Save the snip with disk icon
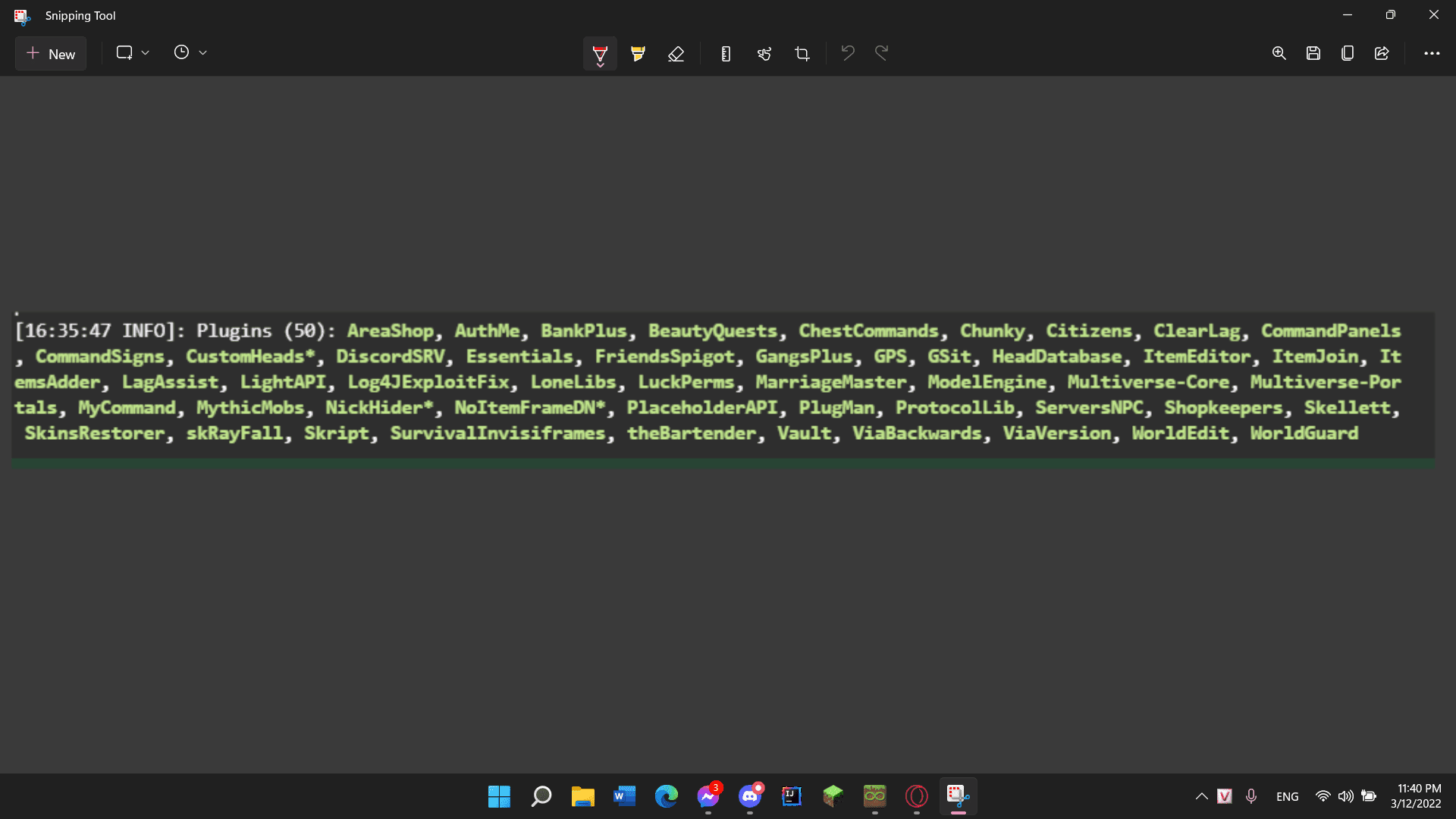 pyautogui.click(x=1313, y=53)
